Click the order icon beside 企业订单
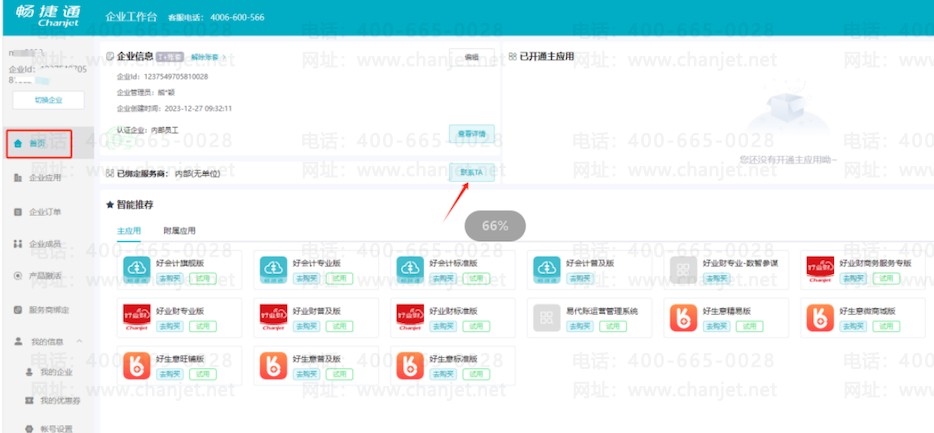The height and width of the screenshot is (433, 934). tap(18, 211)
